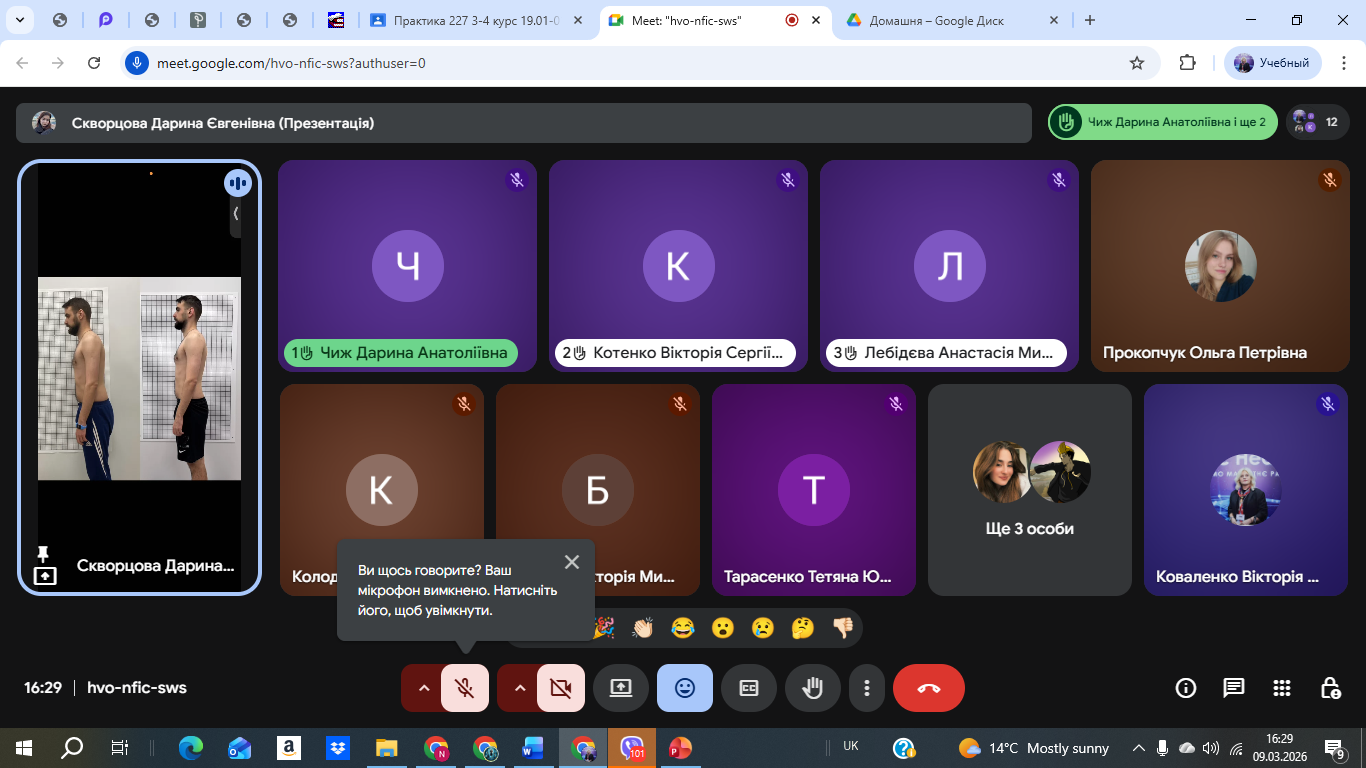Open more options three-dot menu
Image resolution: width=1366 pixels, height=768 pixels.
867,688
